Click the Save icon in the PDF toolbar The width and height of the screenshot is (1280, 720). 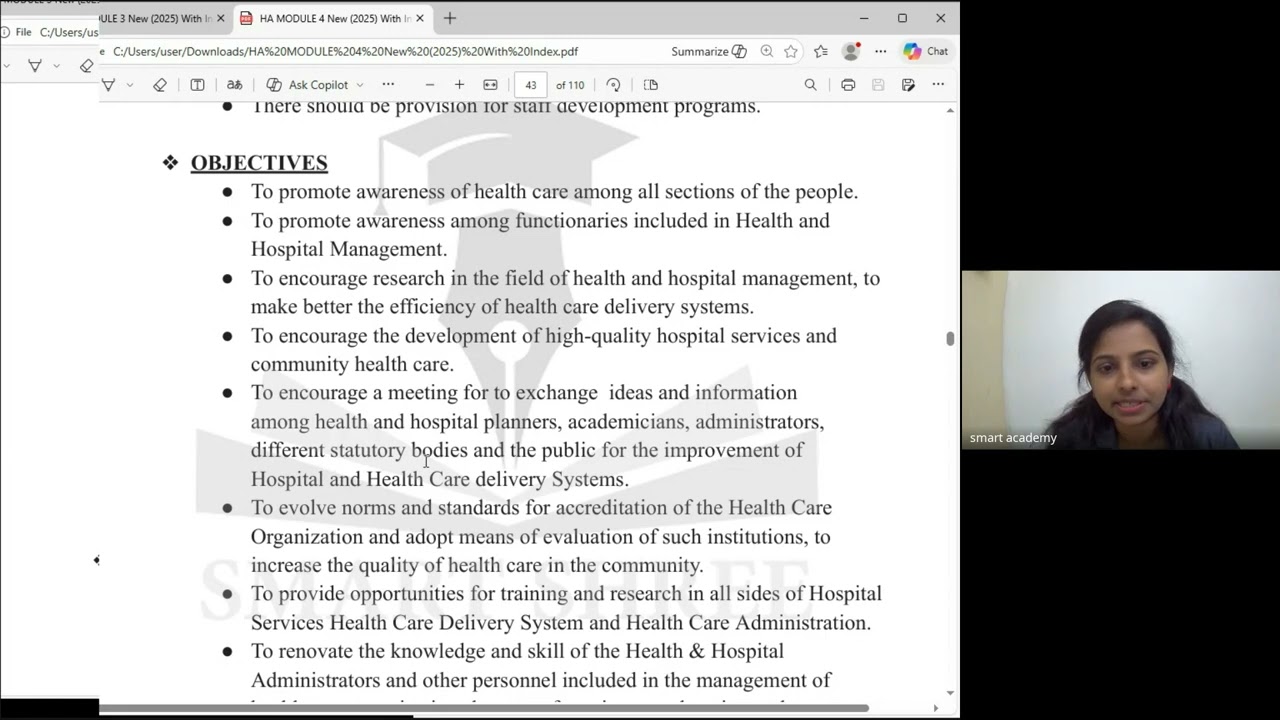(x=878, y=85)
